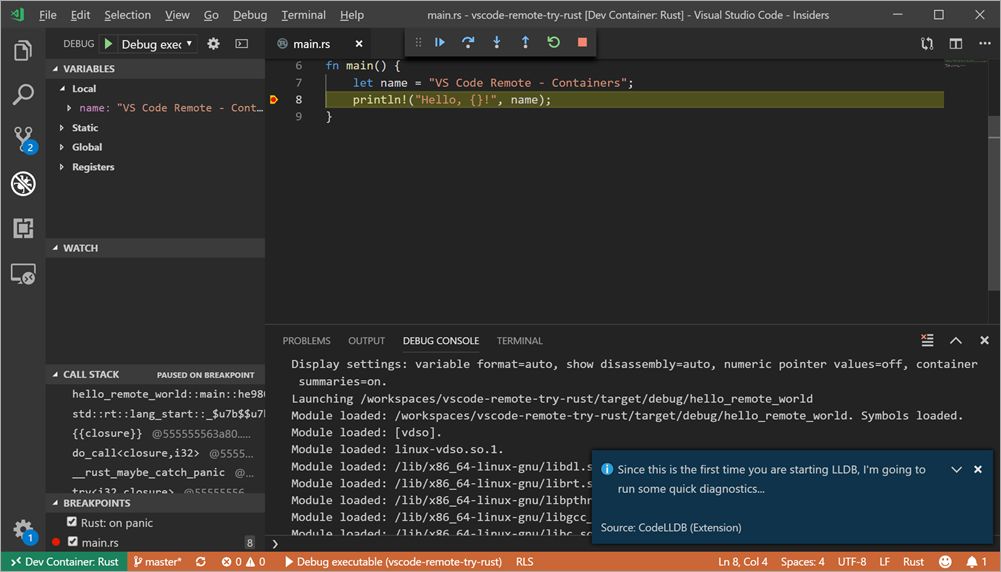Click the Step Into debug icon

coord(496,42)
